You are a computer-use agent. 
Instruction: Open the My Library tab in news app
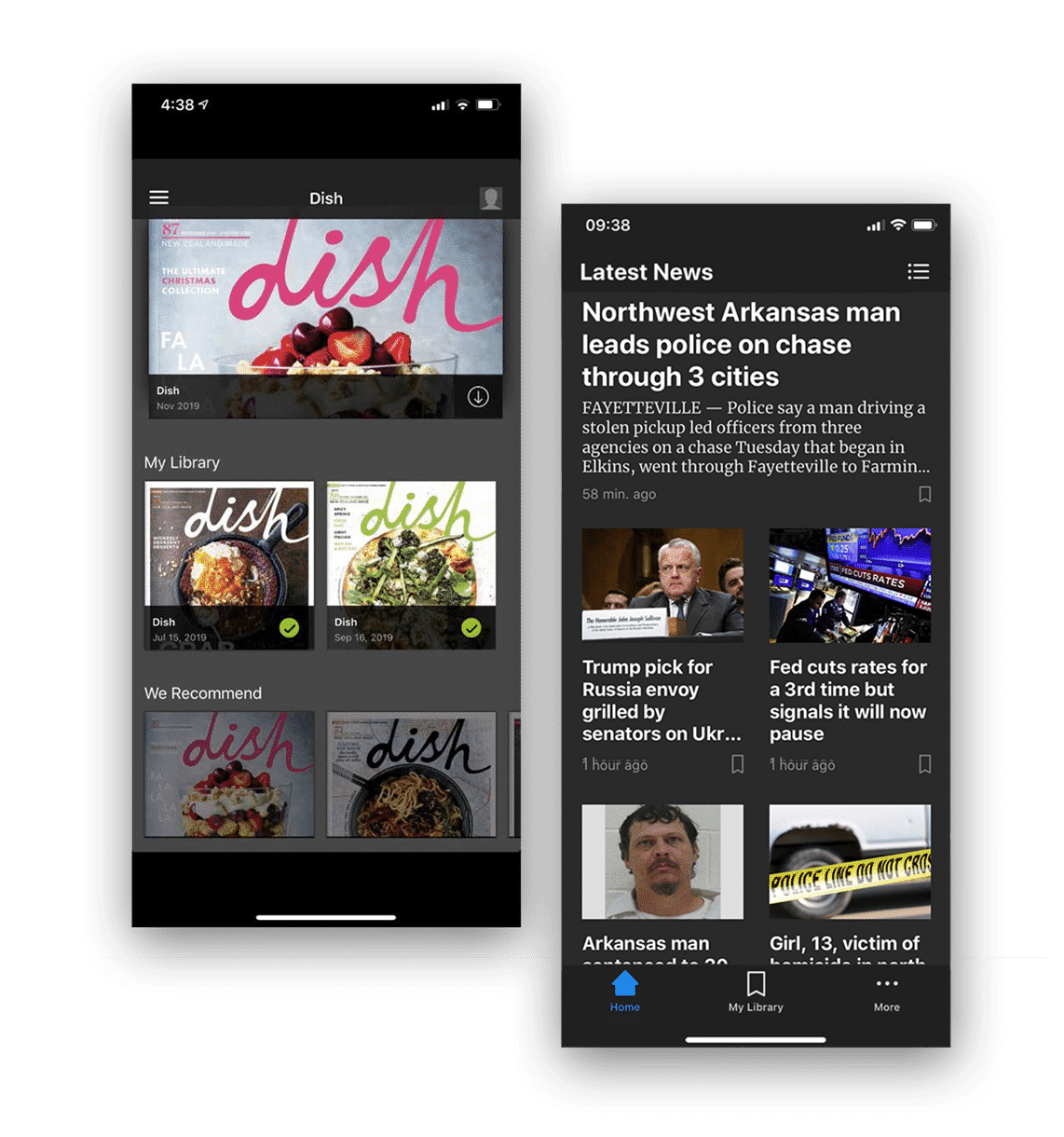click(756, 992)
